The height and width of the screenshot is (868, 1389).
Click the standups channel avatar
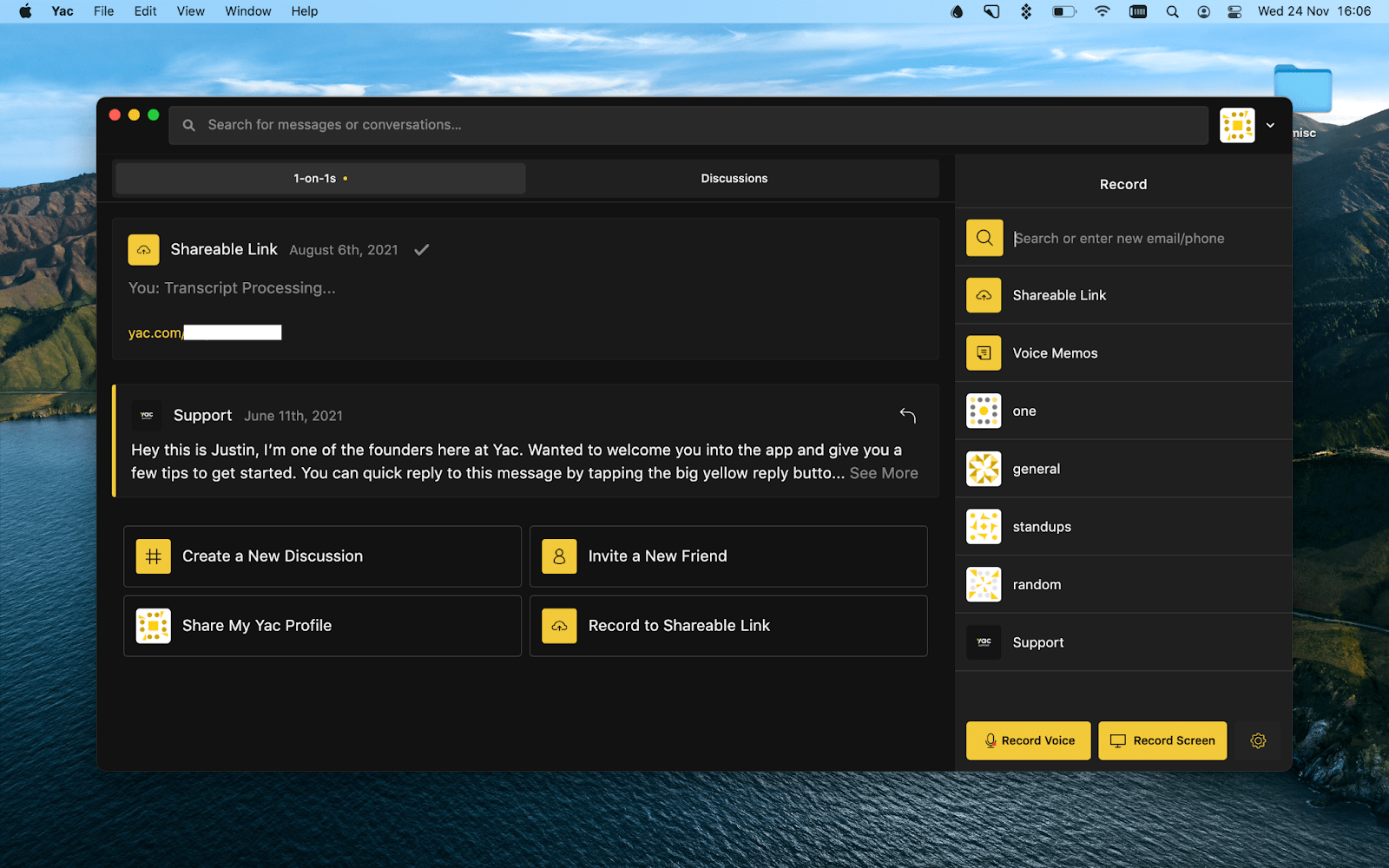click(x=984, y=527)
